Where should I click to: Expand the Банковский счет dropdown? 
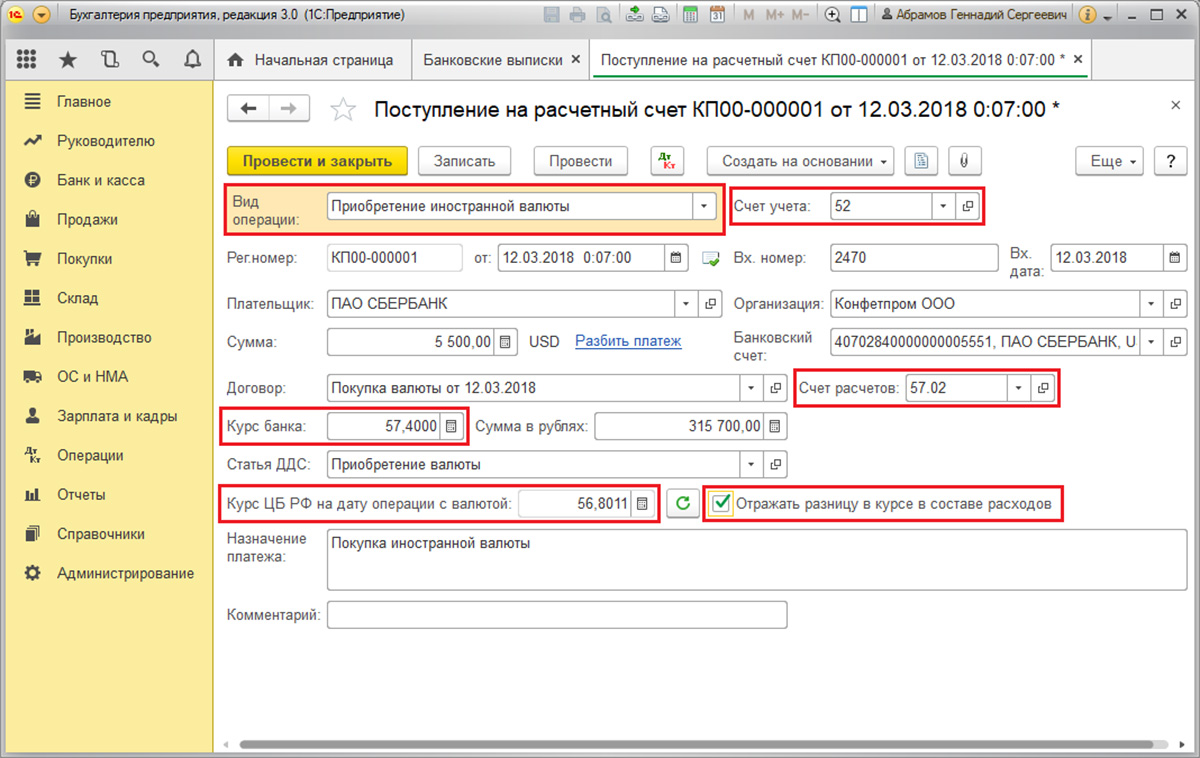coord(1151,342)
